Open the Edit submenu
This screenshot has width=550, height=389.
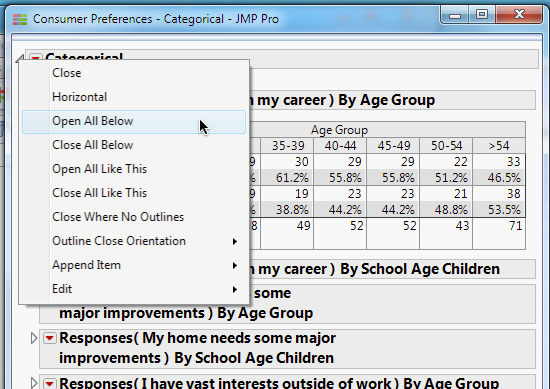point(134,289)
